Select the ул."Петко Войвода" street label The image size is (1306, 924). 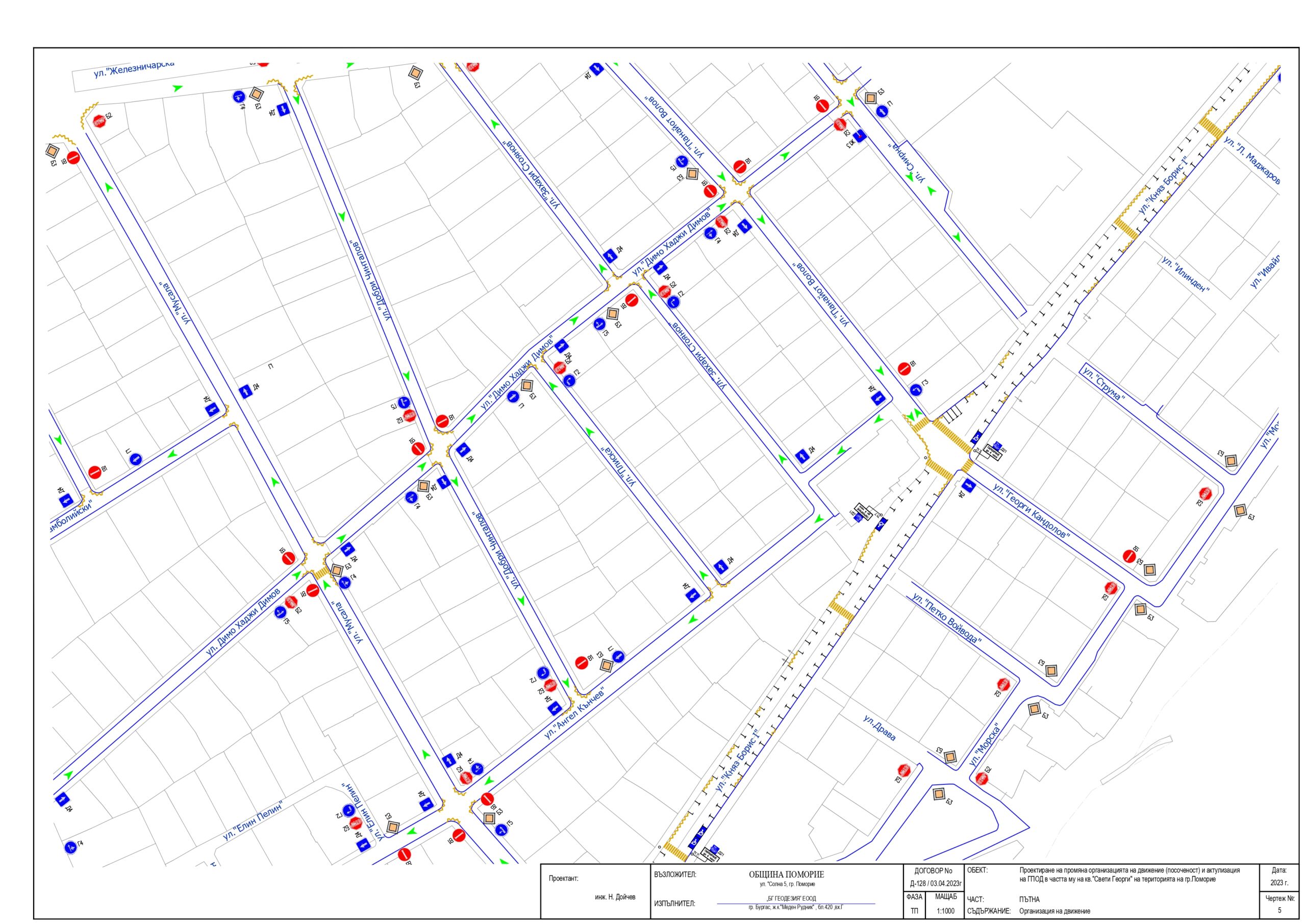coord(946,618)
